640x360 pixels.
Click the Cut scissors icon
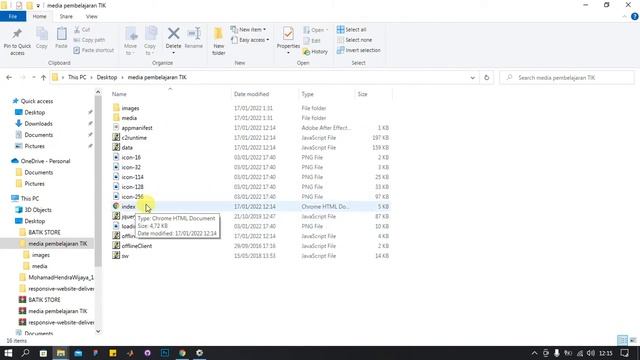coord(77,30)
